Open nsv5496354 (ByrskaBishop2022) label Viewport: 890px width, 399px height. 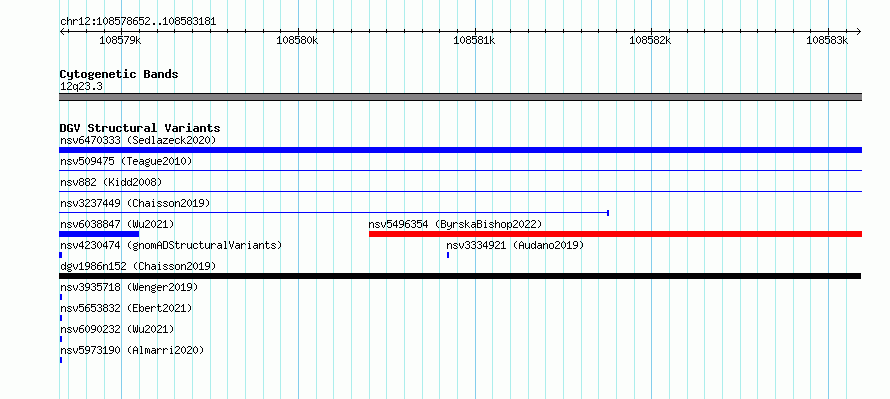pos(455,224)
